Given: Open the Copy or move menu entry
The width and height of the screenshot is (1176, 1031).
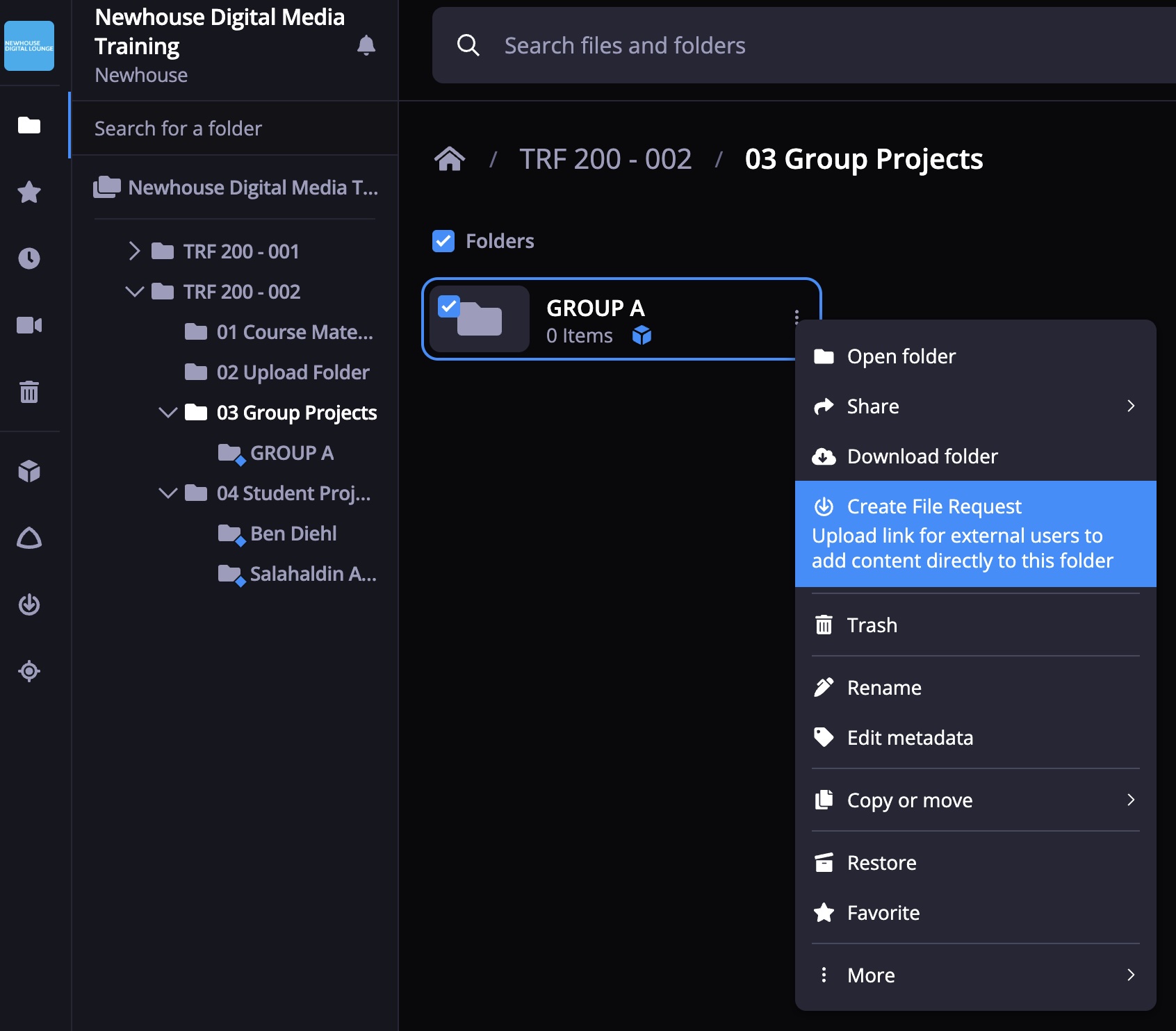Looking at the screenshot, I should [976, 800].
